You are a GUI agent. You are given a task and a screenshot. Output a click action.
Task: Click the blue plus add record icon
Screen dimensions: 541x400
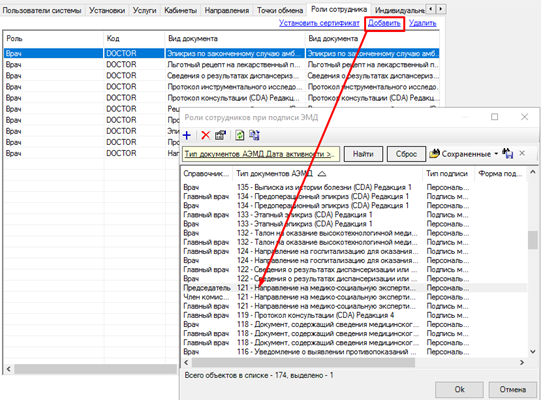coord(187,135)
